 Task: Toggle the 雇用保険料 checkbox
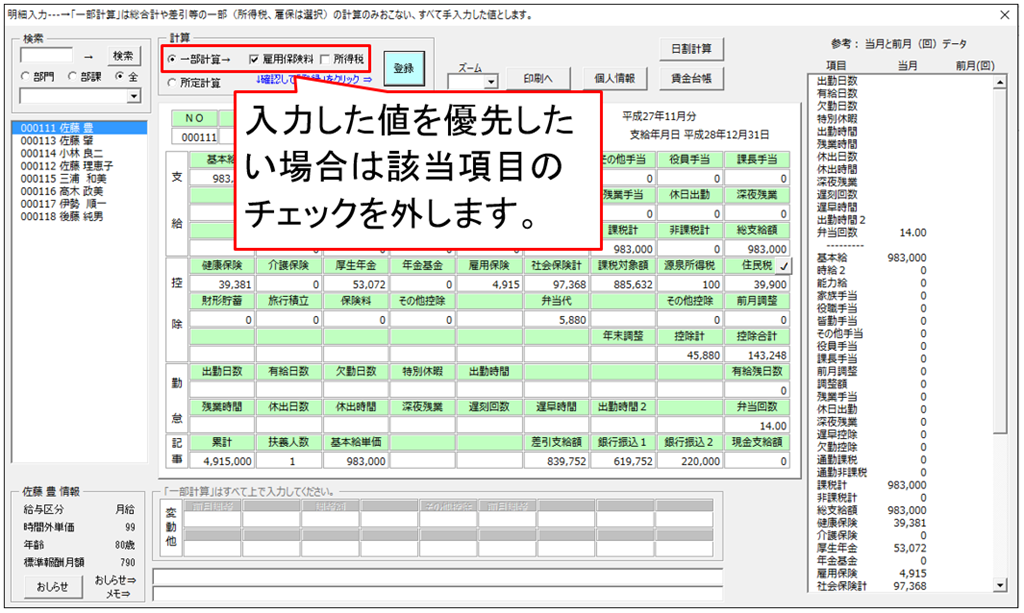coord(254,59)
